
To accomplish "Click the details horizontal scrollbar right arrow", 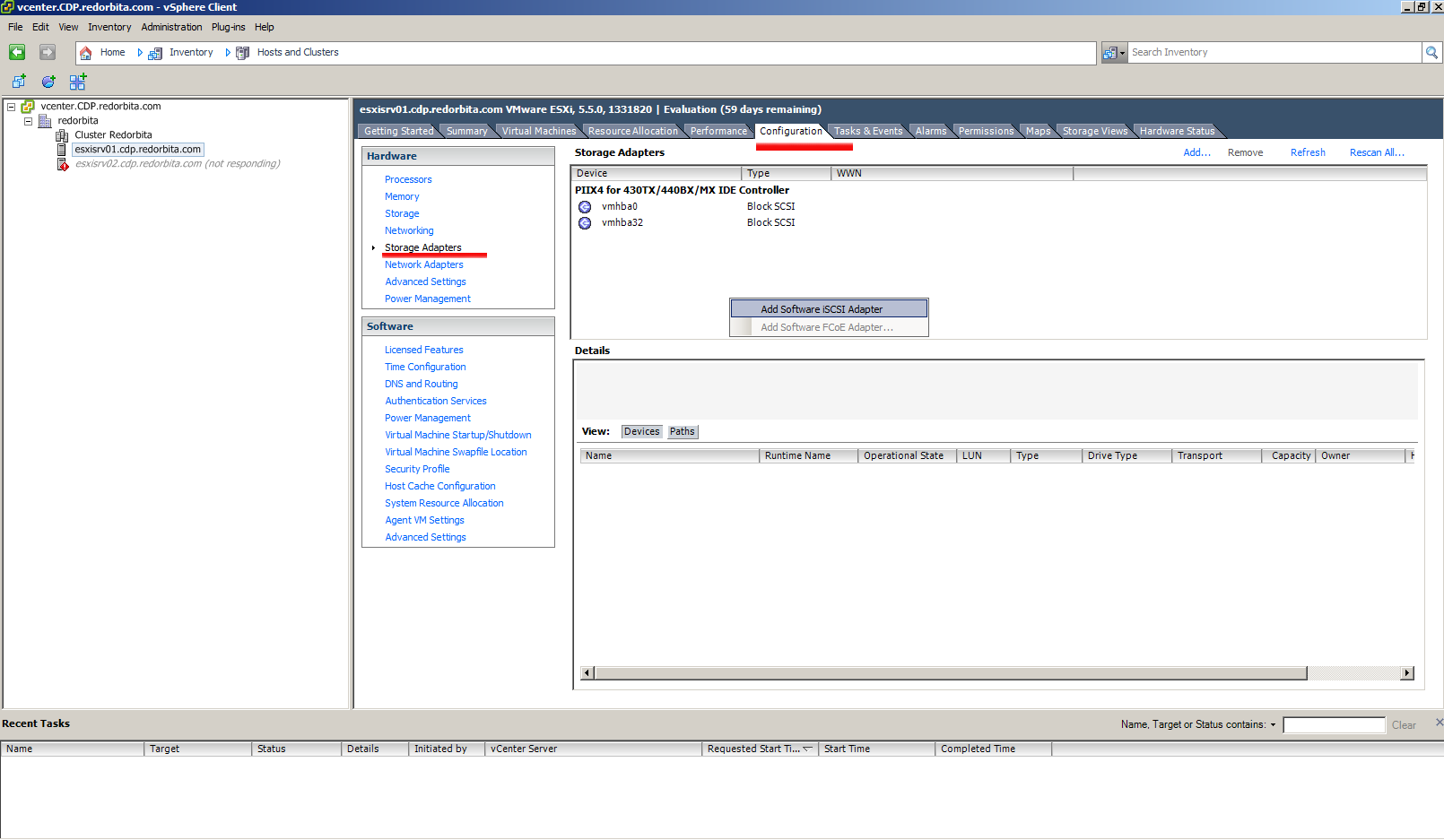I will coord(1407,673).
